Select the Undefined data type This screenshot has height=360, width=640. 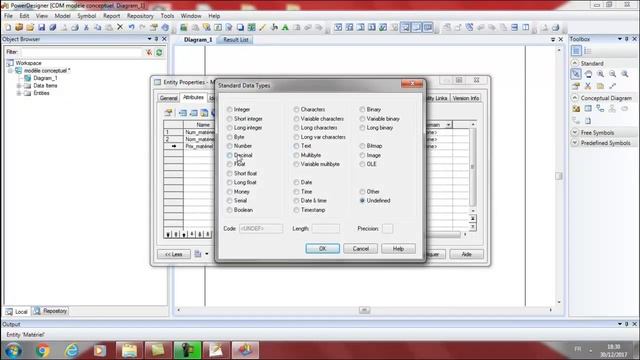click(x=375, y=201)
